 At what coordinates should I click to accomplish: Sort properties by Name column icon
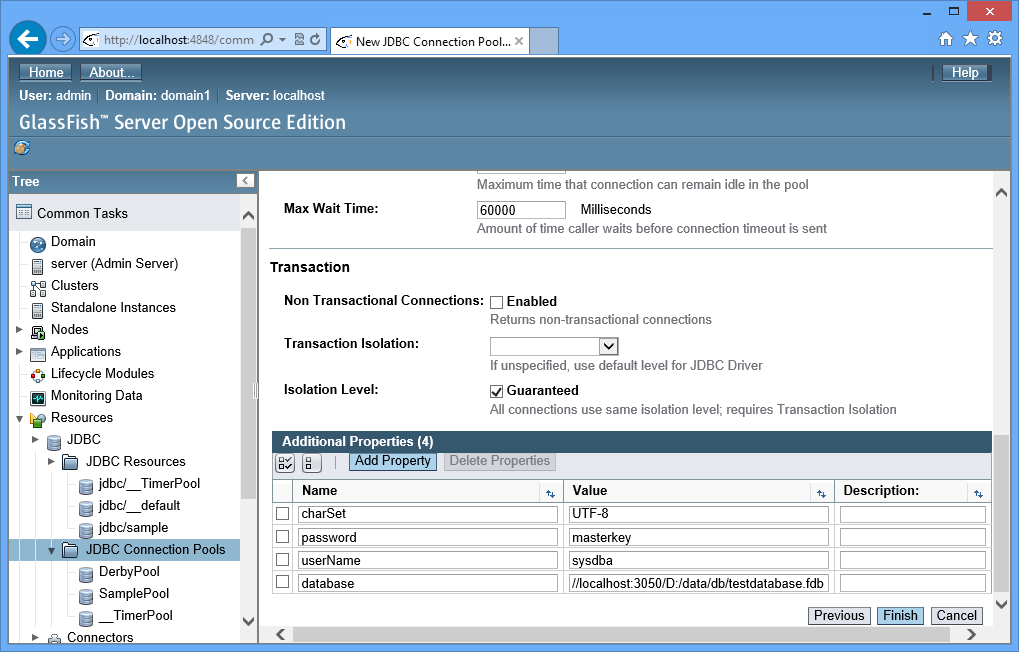point(550,494)
